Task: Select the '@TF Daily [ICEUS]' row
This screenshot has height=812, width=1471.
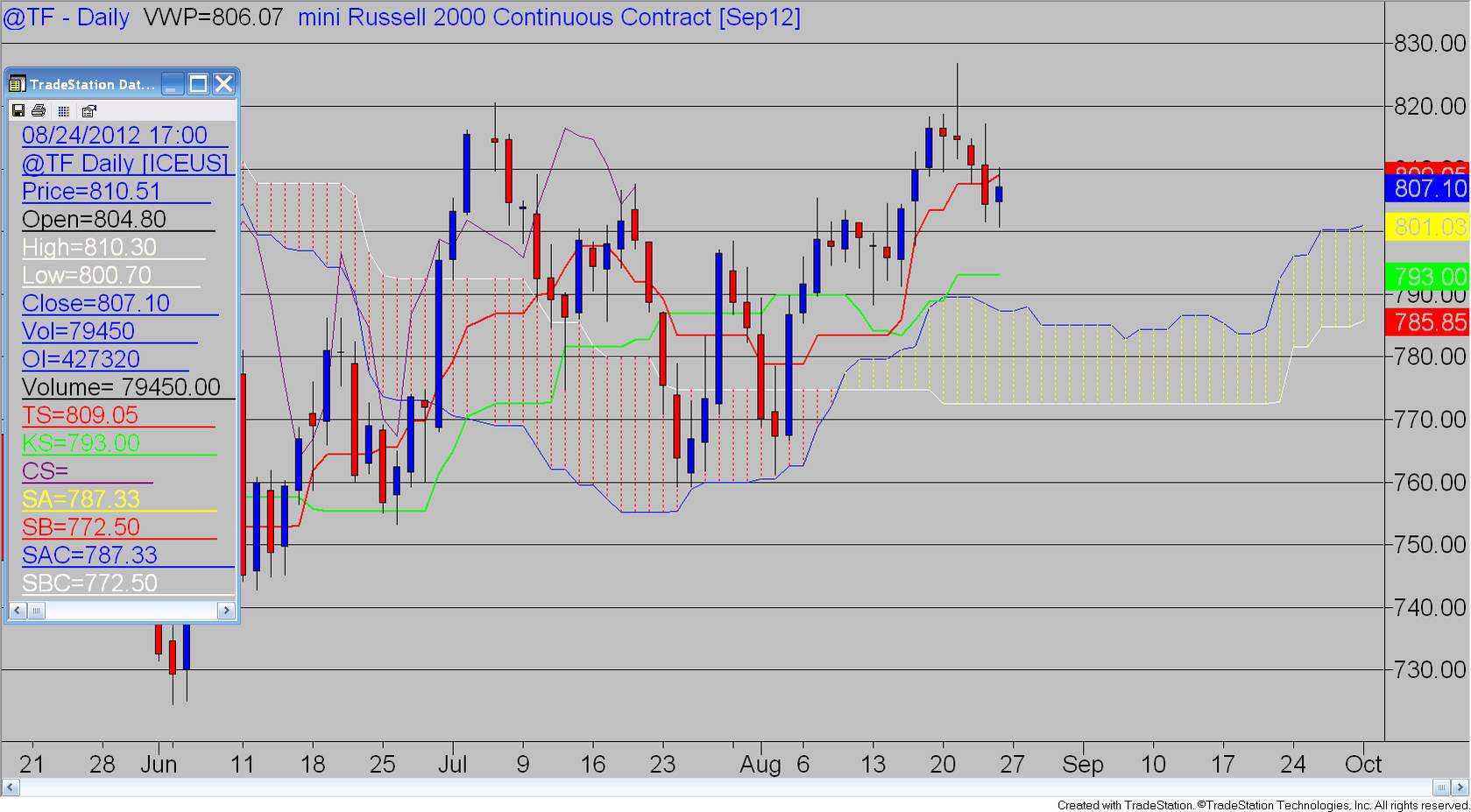Action: pyautogui.click(x=125, y=163)
